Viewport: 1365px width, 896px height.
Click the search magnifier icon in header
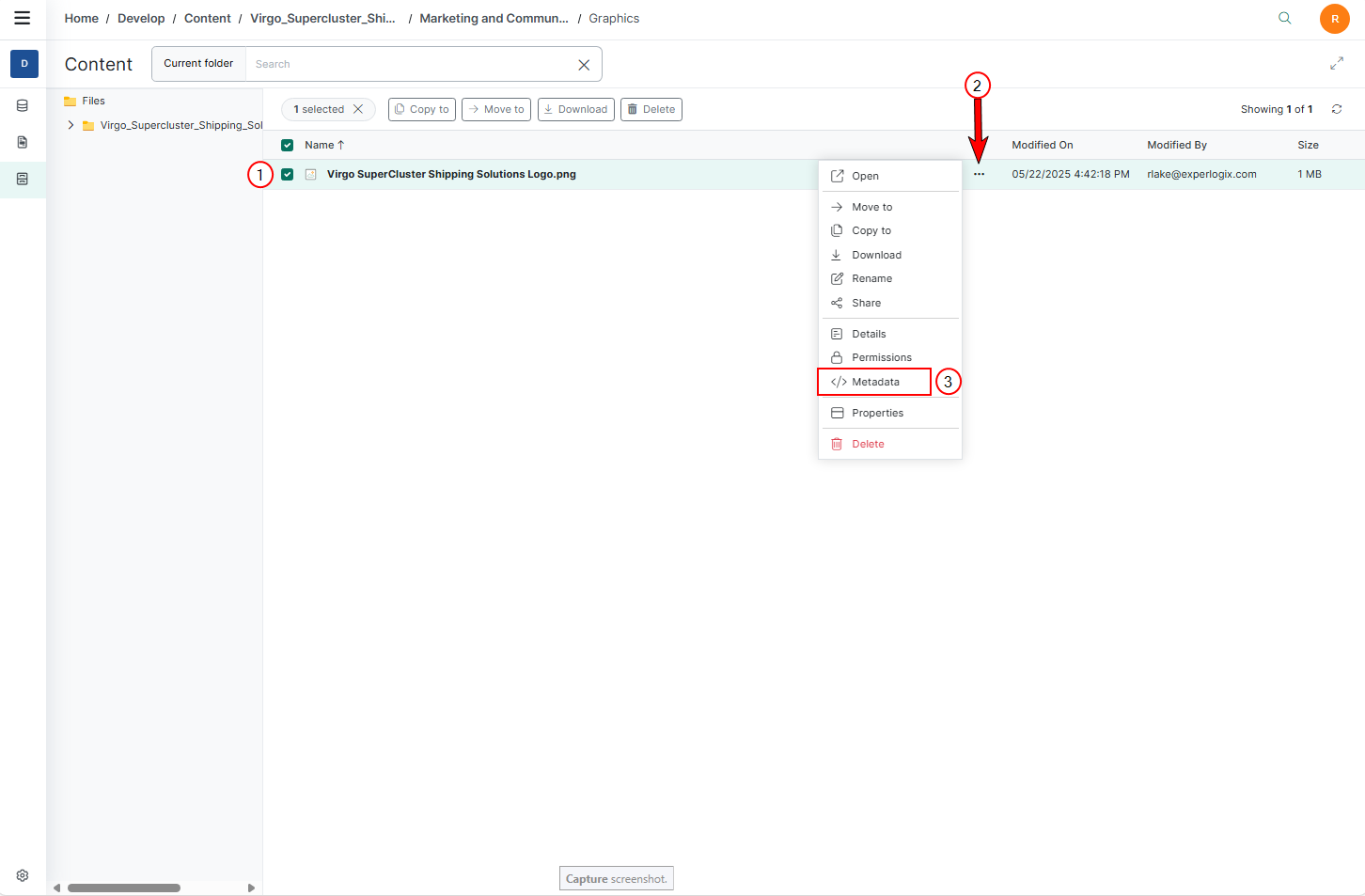(1284, 18)
